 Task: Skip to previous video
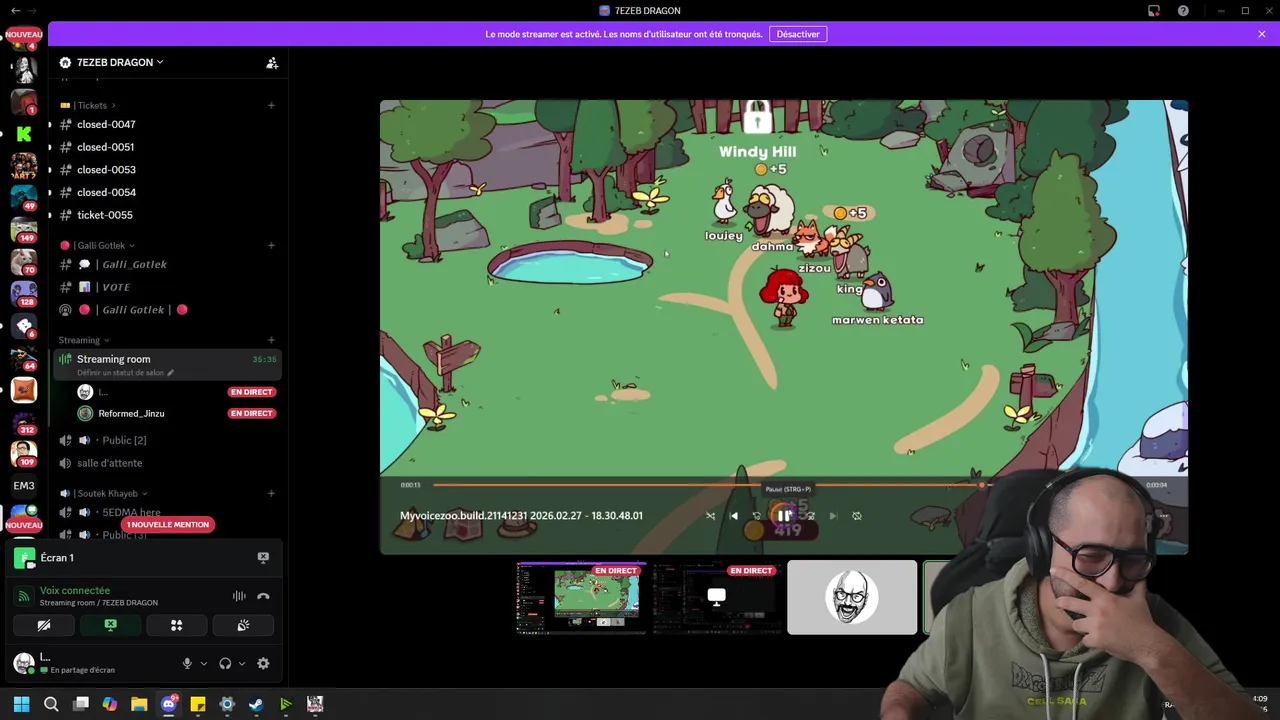tap(734, 516)
